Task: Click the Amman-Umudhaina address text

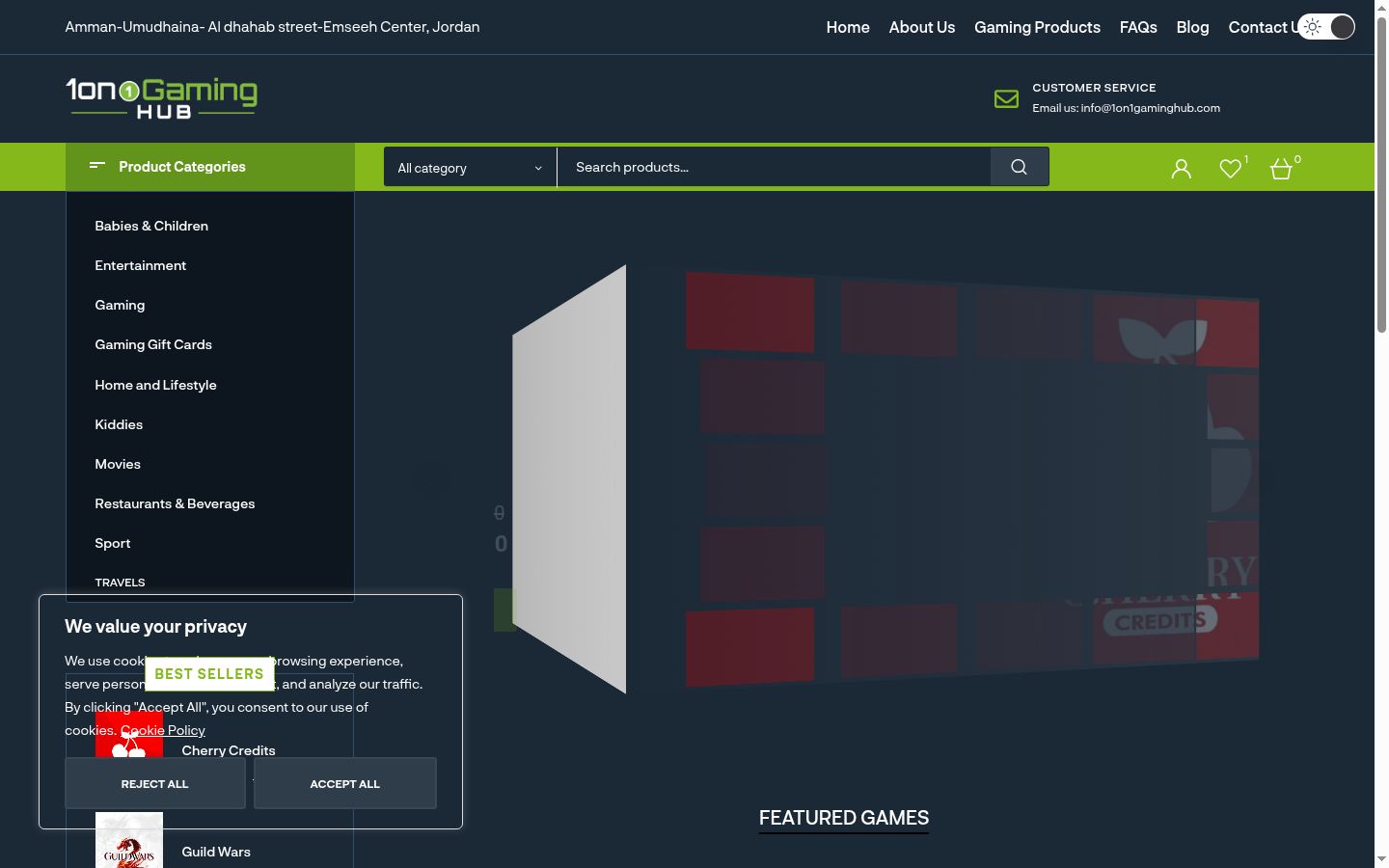Action: (272, 27)
